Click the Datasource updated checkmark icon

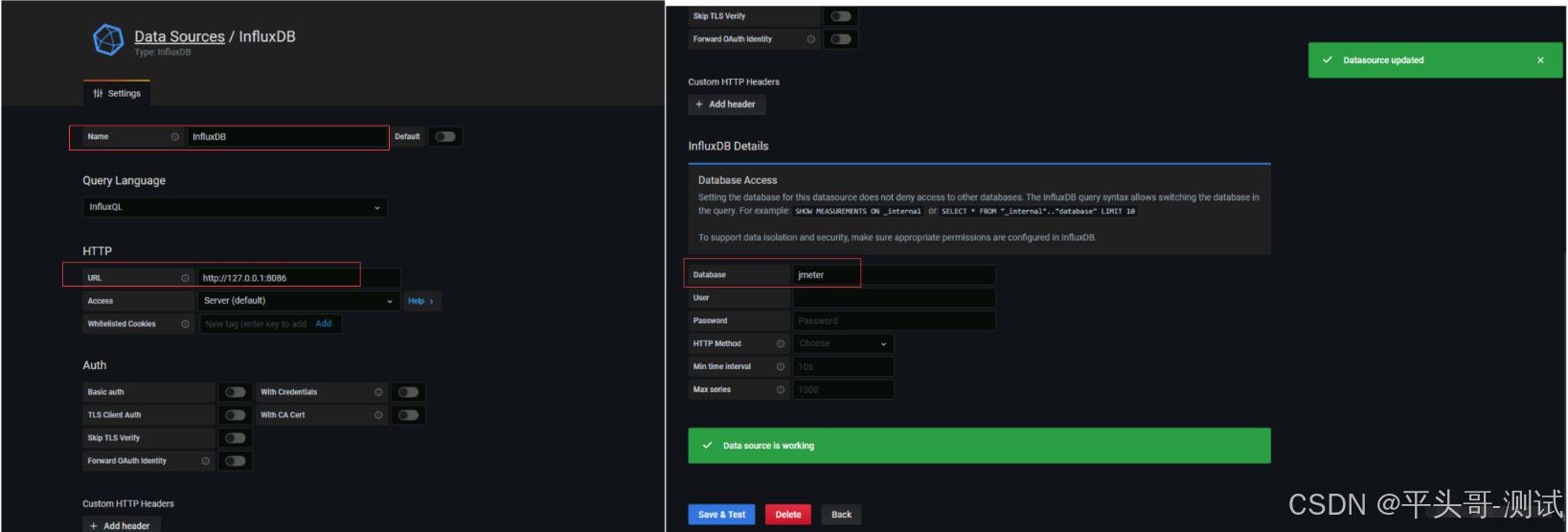(x=1328, y=60)
